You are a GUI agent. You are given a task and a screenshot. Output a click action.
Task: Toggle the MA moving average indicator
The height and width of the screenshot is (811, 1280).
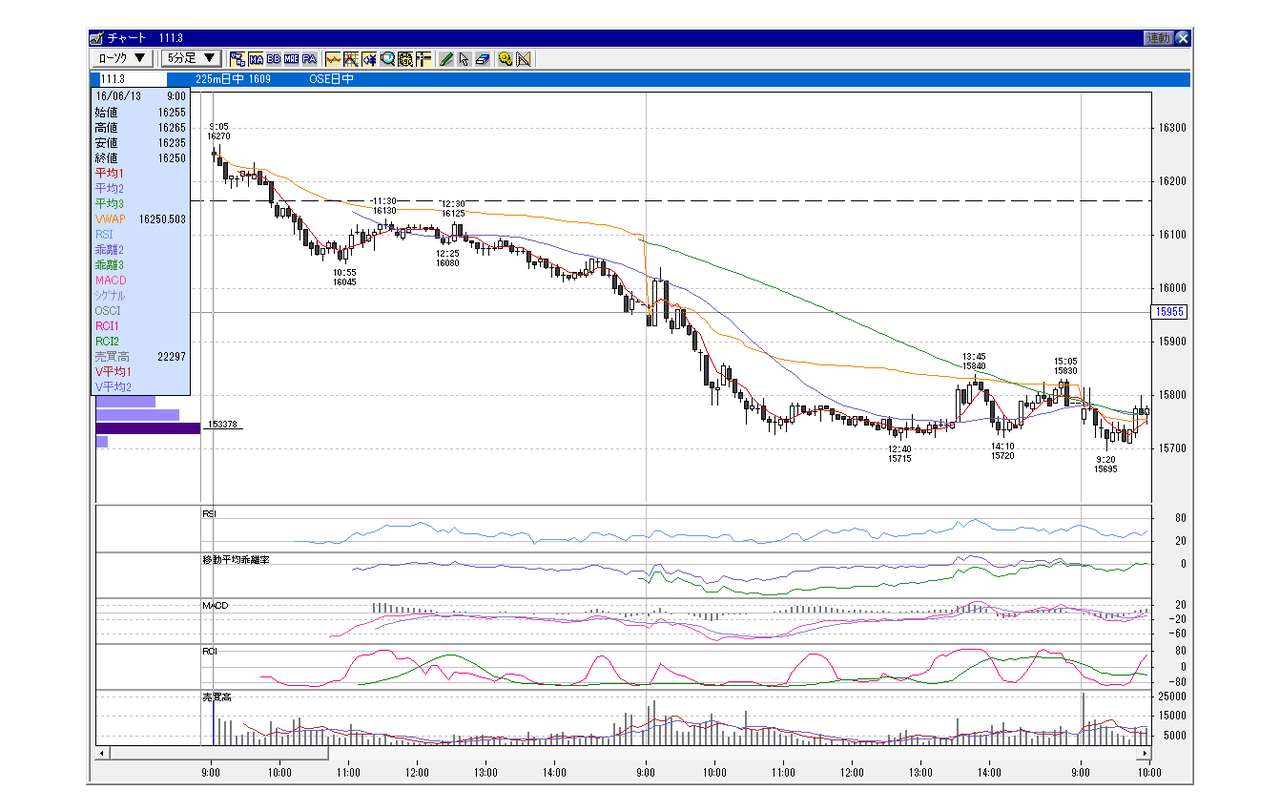[256, 59]
